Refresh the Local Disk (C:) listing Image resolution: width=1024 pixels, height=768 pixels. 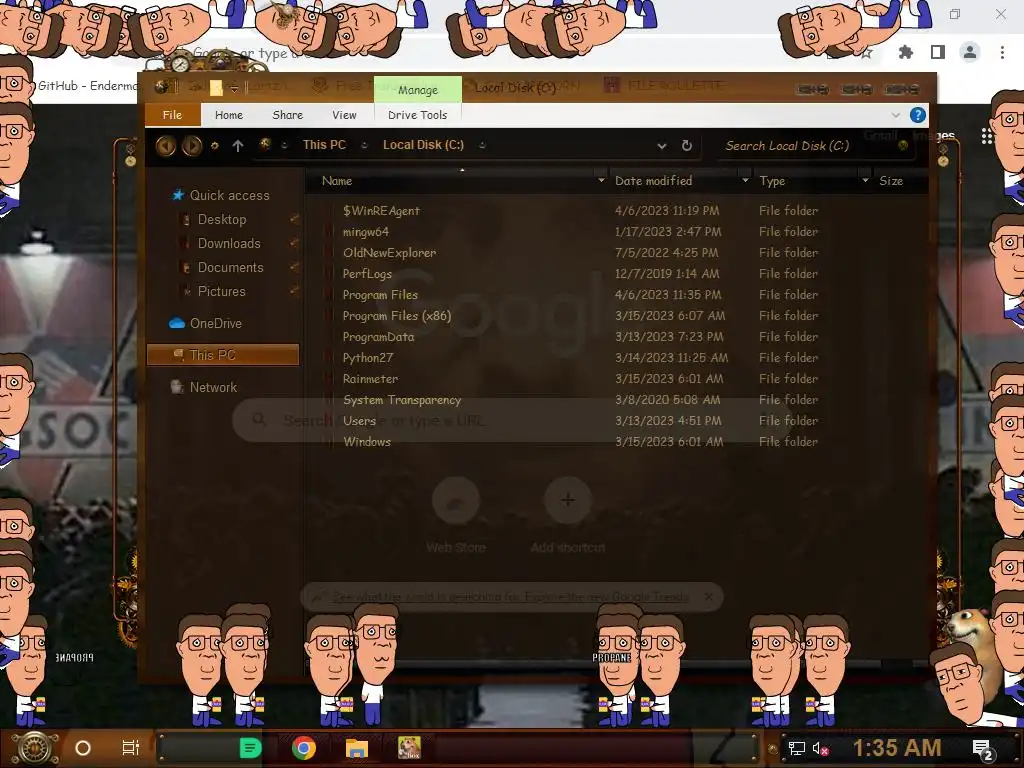(x=686, y=146)
